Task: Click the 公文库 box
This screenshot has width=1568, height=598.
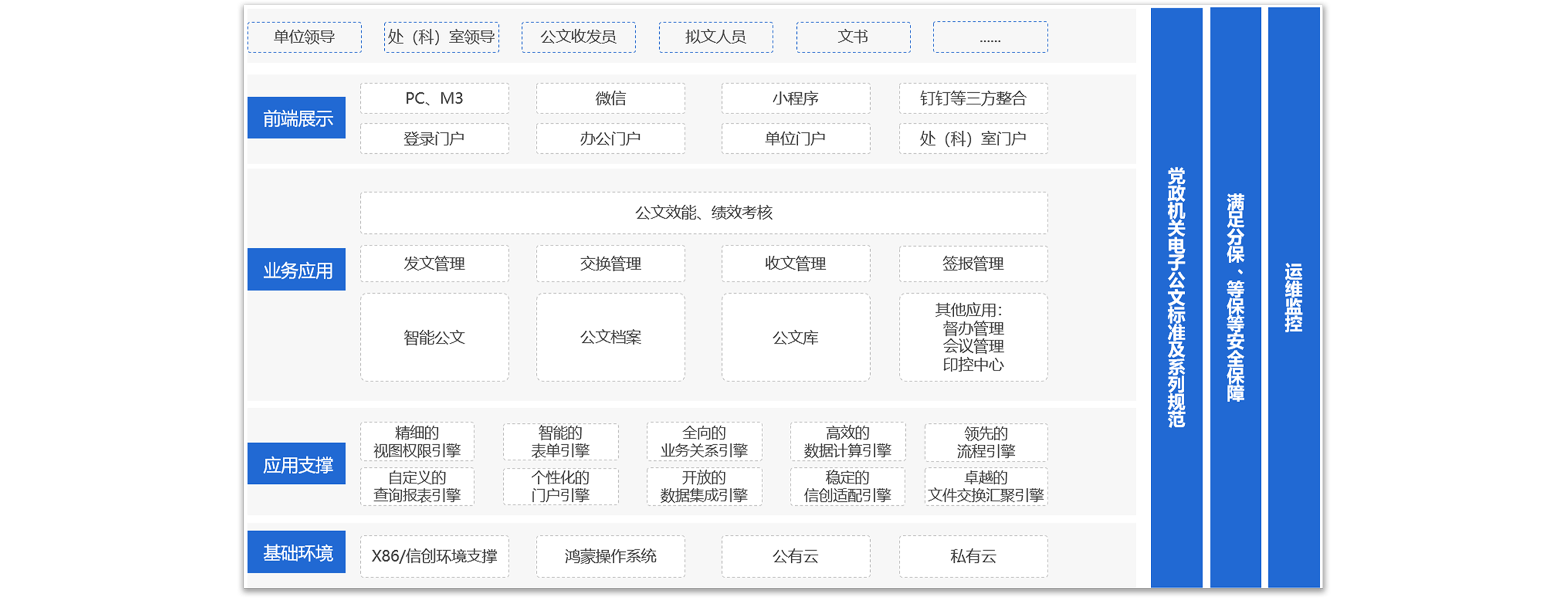Action: point(796,338)
